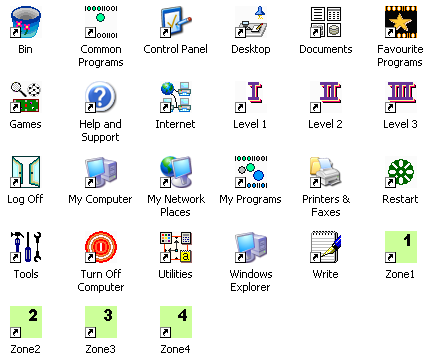Click the "Control Panel" label text
This screenshot has height=363, width=429.
point(175,49)
